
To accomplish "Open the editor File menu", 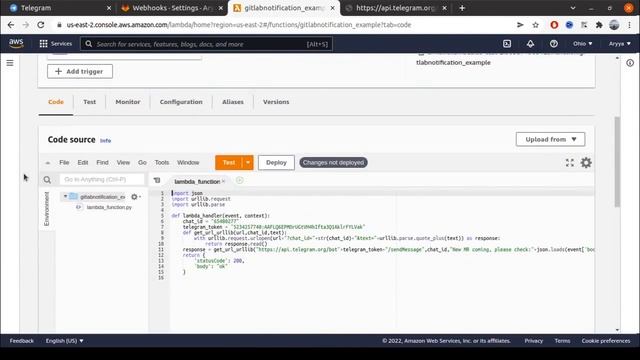I will coord(64,162).
